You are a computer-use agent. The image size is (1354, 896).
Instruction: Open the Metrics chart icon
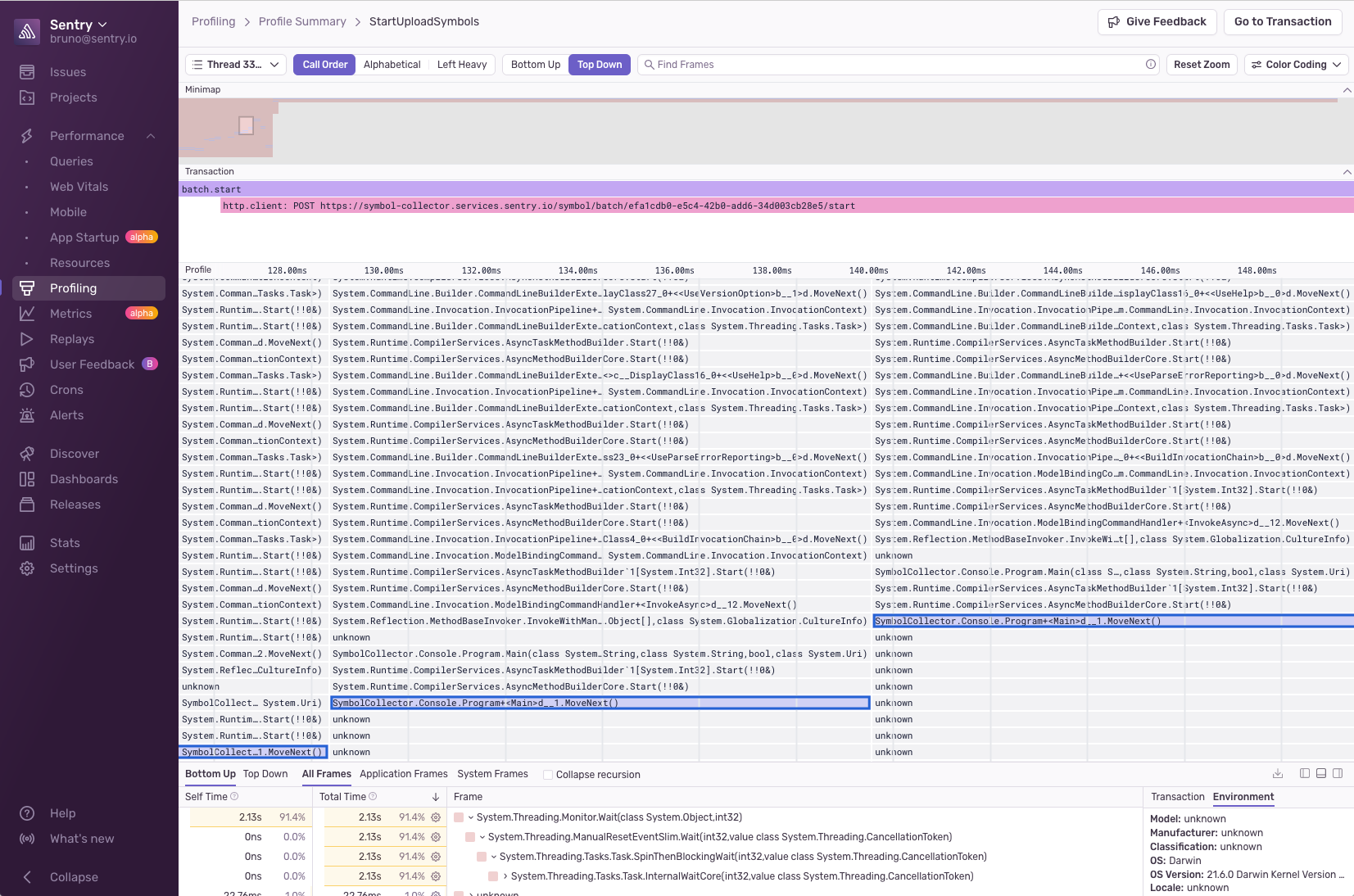click(27, 314)
